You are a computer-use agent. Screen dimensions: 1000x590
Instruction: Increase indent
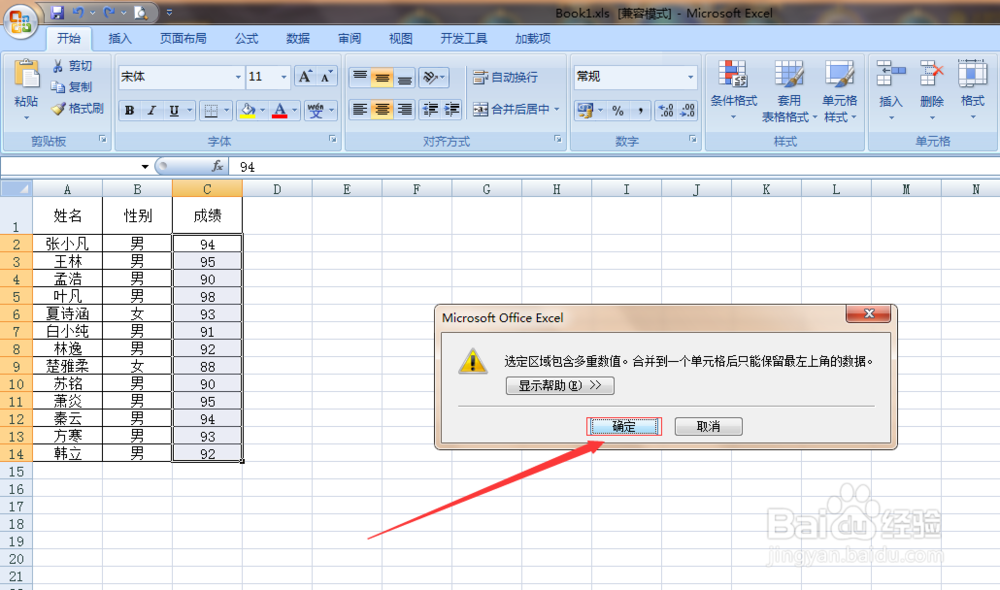(x=452, y=110)
